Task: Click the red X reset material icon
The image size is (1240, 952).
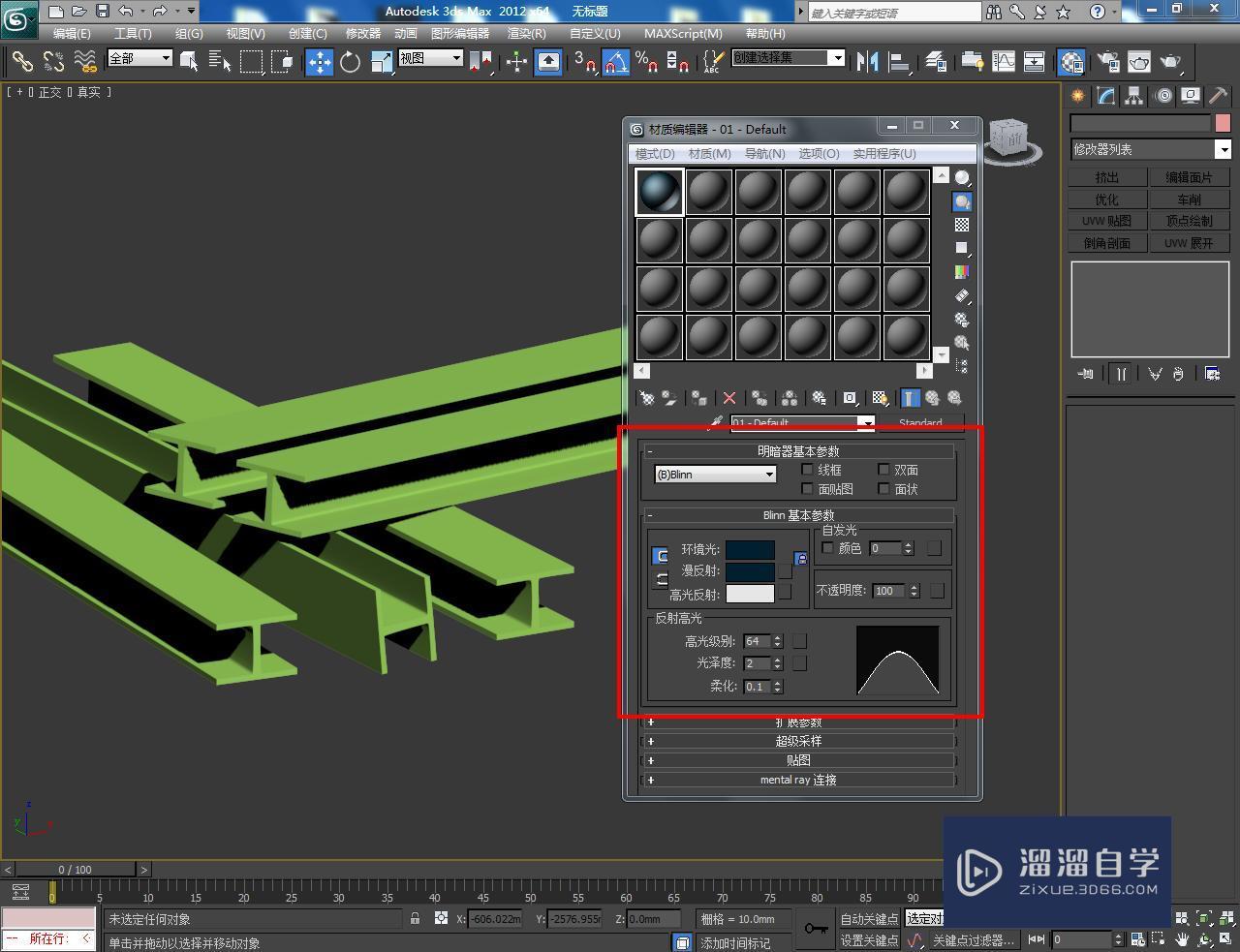Action: [729, 398]
